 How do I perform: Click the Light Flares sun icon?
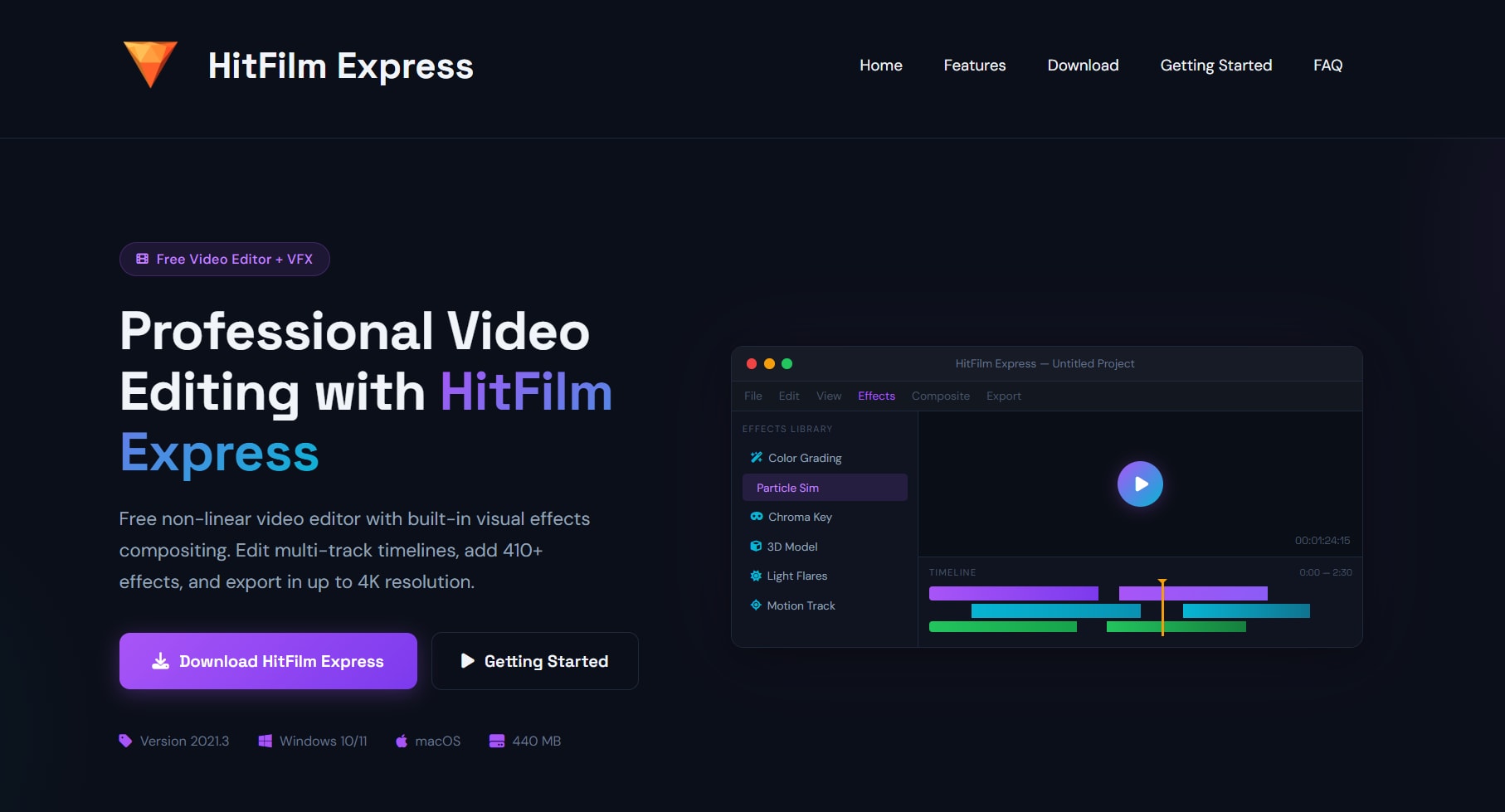click(x=756, y=576)
